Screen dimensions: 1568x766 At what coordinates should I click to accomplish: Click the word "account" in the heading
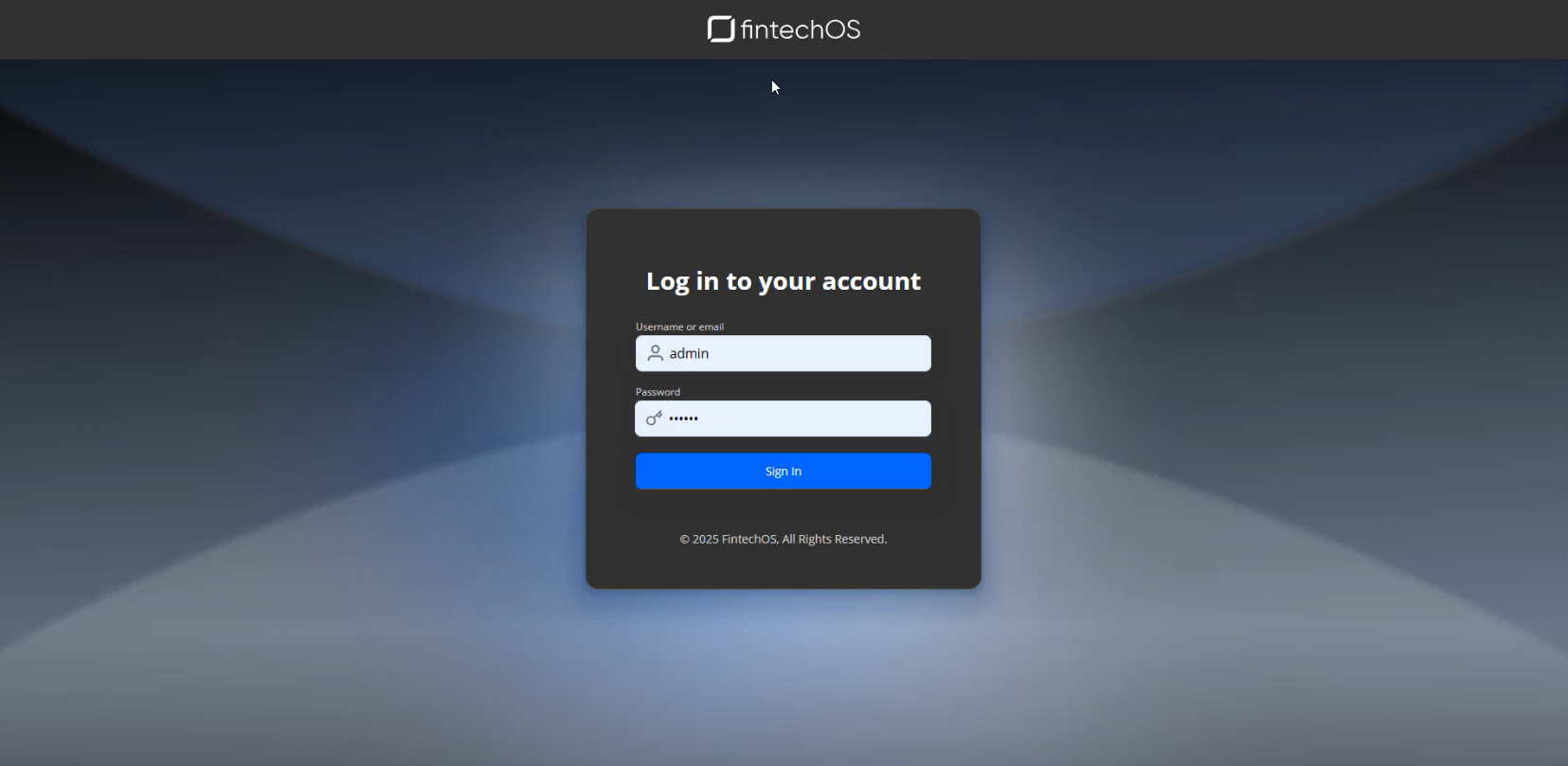point(872,281)
